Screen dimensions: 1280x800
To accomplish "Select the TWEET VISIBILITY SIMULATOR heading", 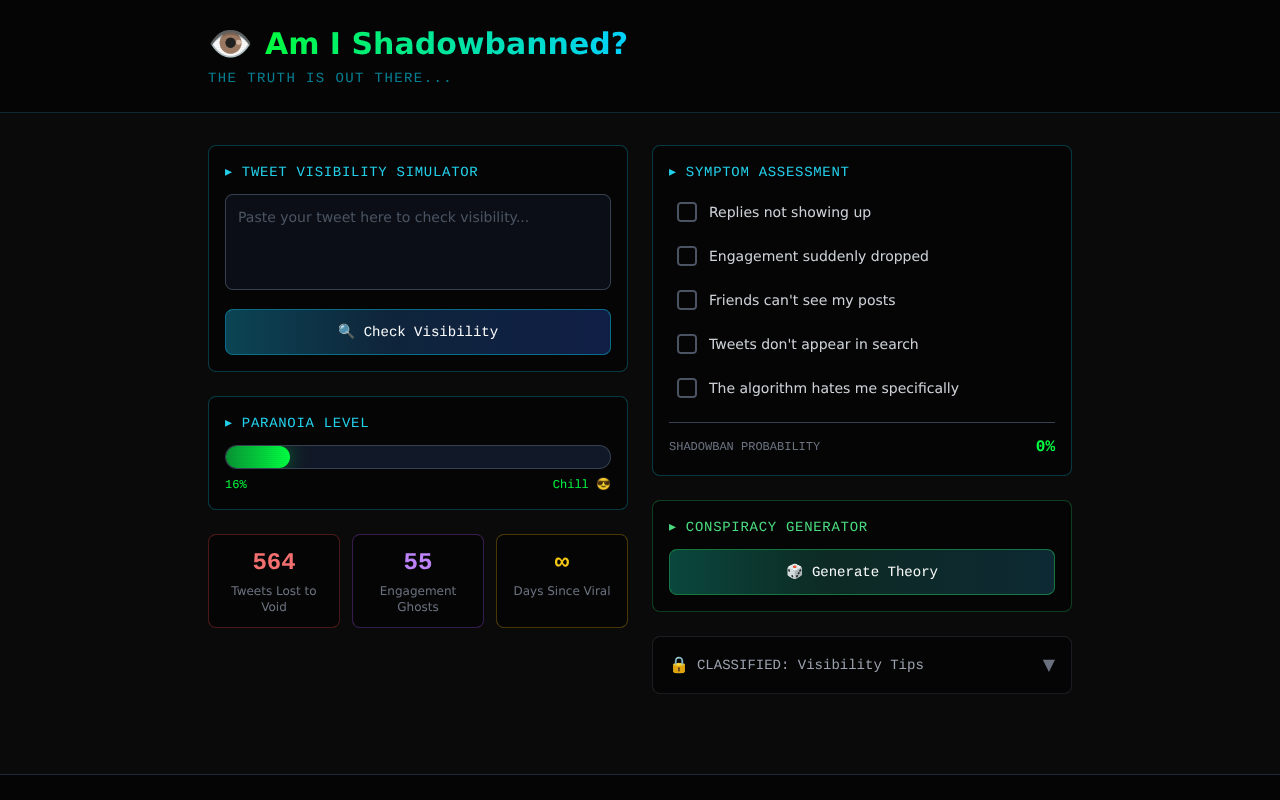I will (x=359, y=171).
